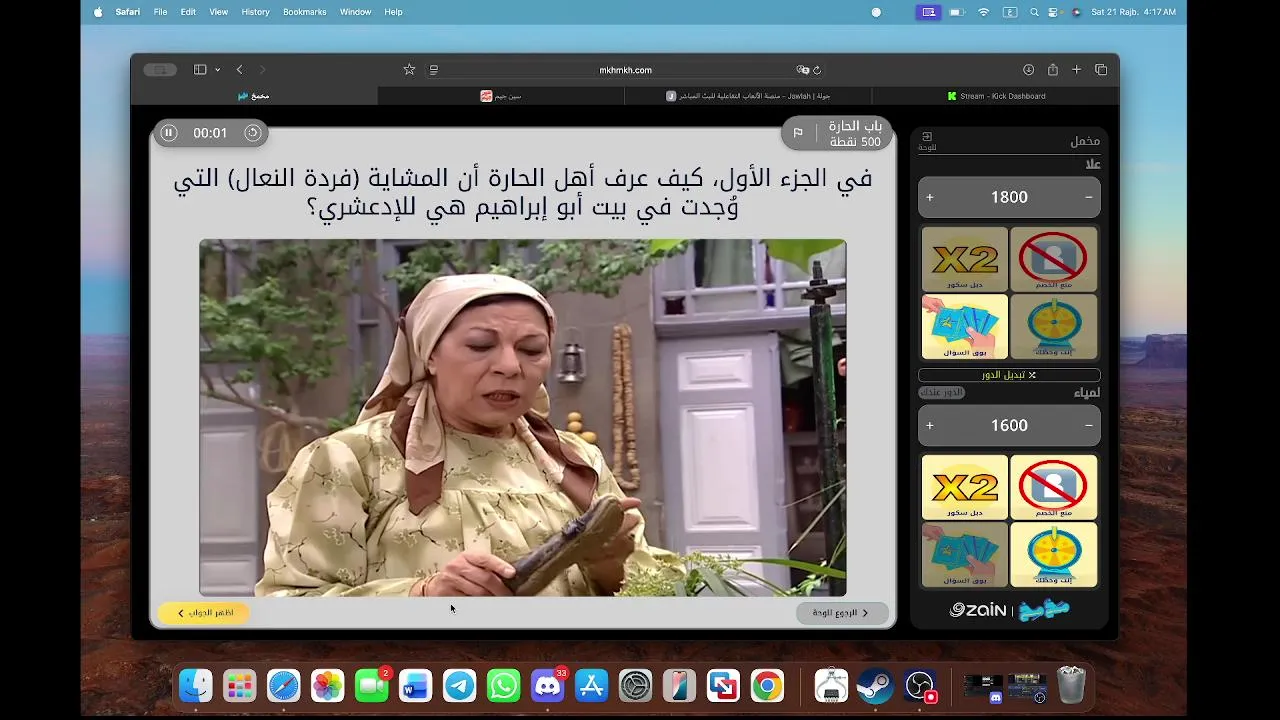The height and width of the screenshot is (720, 1280).
Task: Reload the page in Safari
Action: pyautogui.click(x=817, y=70)
